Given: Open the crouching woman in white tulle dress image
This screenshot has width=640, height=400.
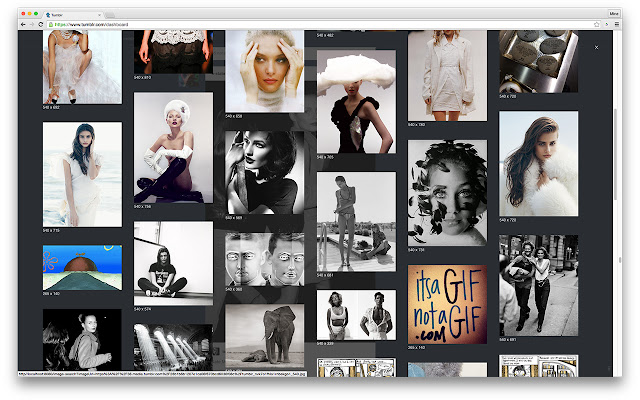Looking at the screenshot, I should (x=82, y=67).
